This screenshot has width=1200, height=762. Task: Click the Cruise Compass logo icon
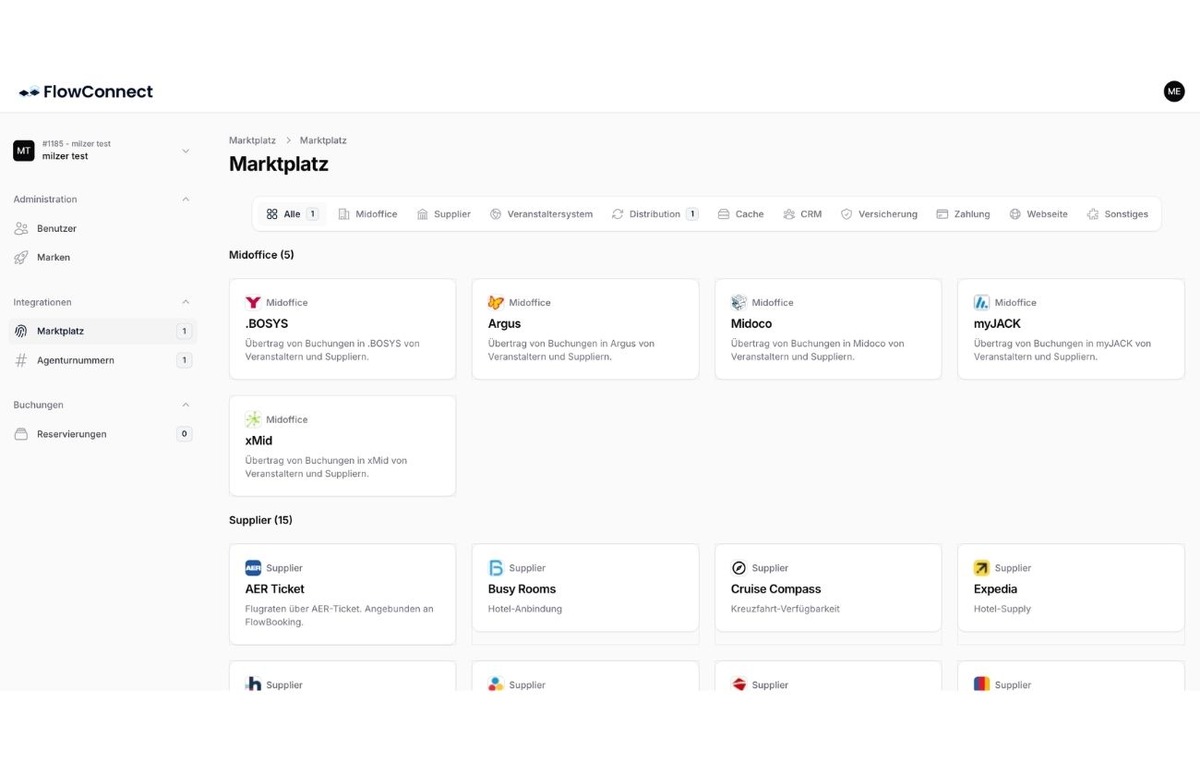pos(739,568)
